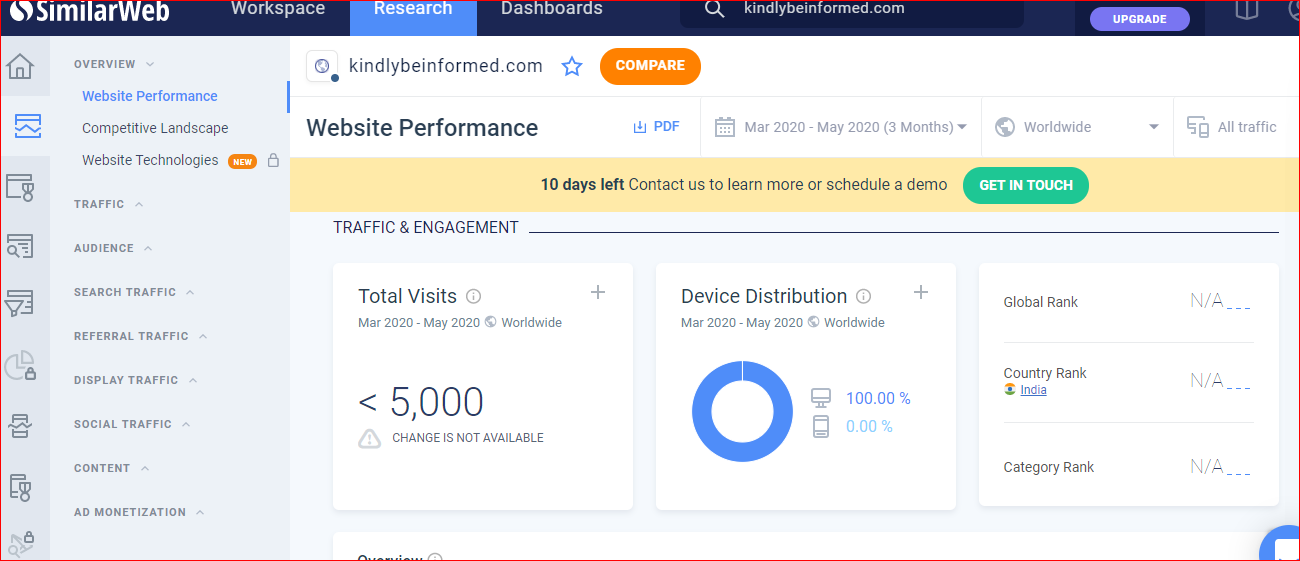Image resolution: width=1300 pixels, height=561 pixels.
Task: Click the blue device distribution donut chart
Action: click(x=742, y=412)
